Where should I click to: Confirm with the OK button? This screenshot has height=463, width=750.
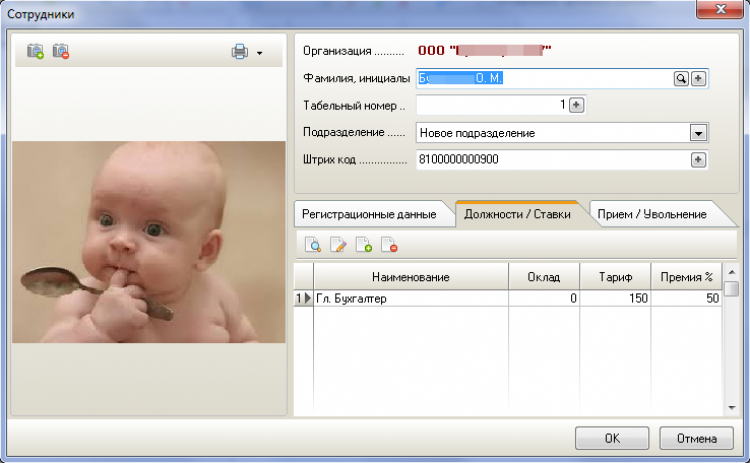612,438
